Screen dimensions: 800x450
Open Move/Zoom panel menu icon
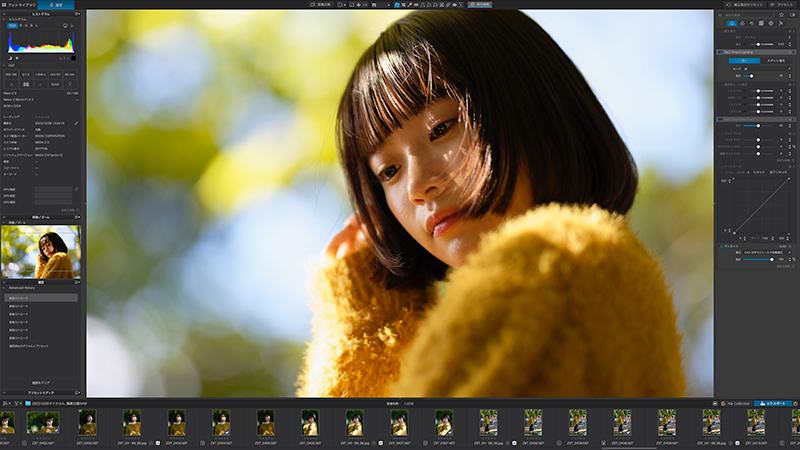(77, 217)
